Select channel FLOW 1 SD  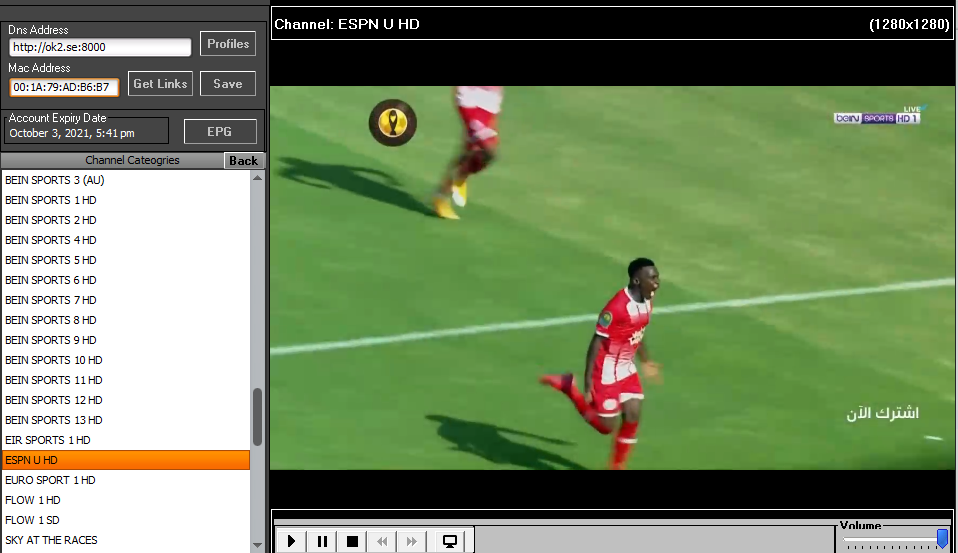pyautogui.click(x=126, y=520)
